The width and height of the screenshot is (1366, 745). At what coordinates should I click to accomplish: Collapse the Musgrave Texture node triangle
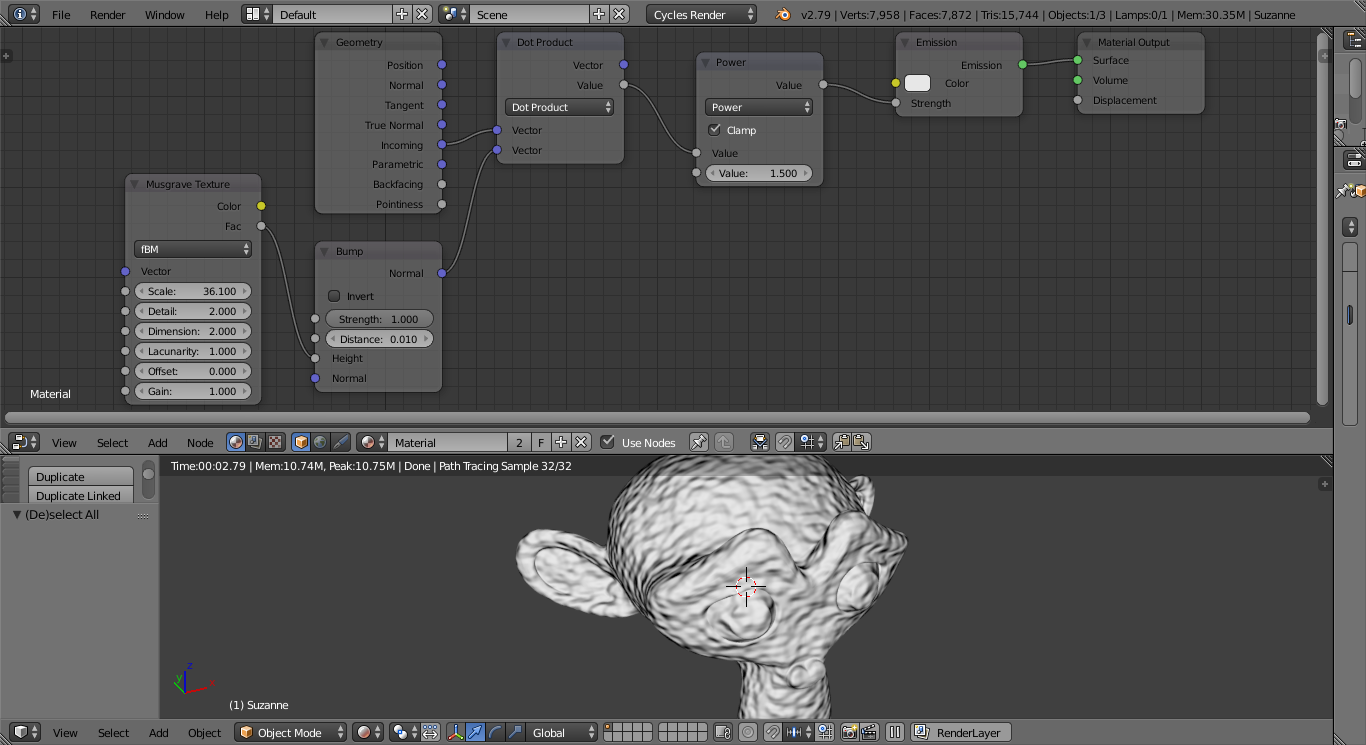[x=135, y=184]
